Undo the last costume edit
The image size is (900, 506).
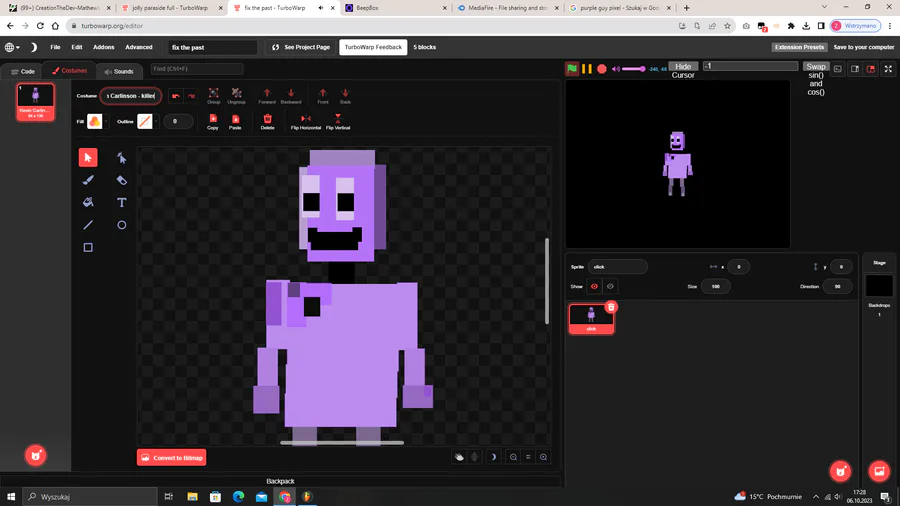click(176, 96)
